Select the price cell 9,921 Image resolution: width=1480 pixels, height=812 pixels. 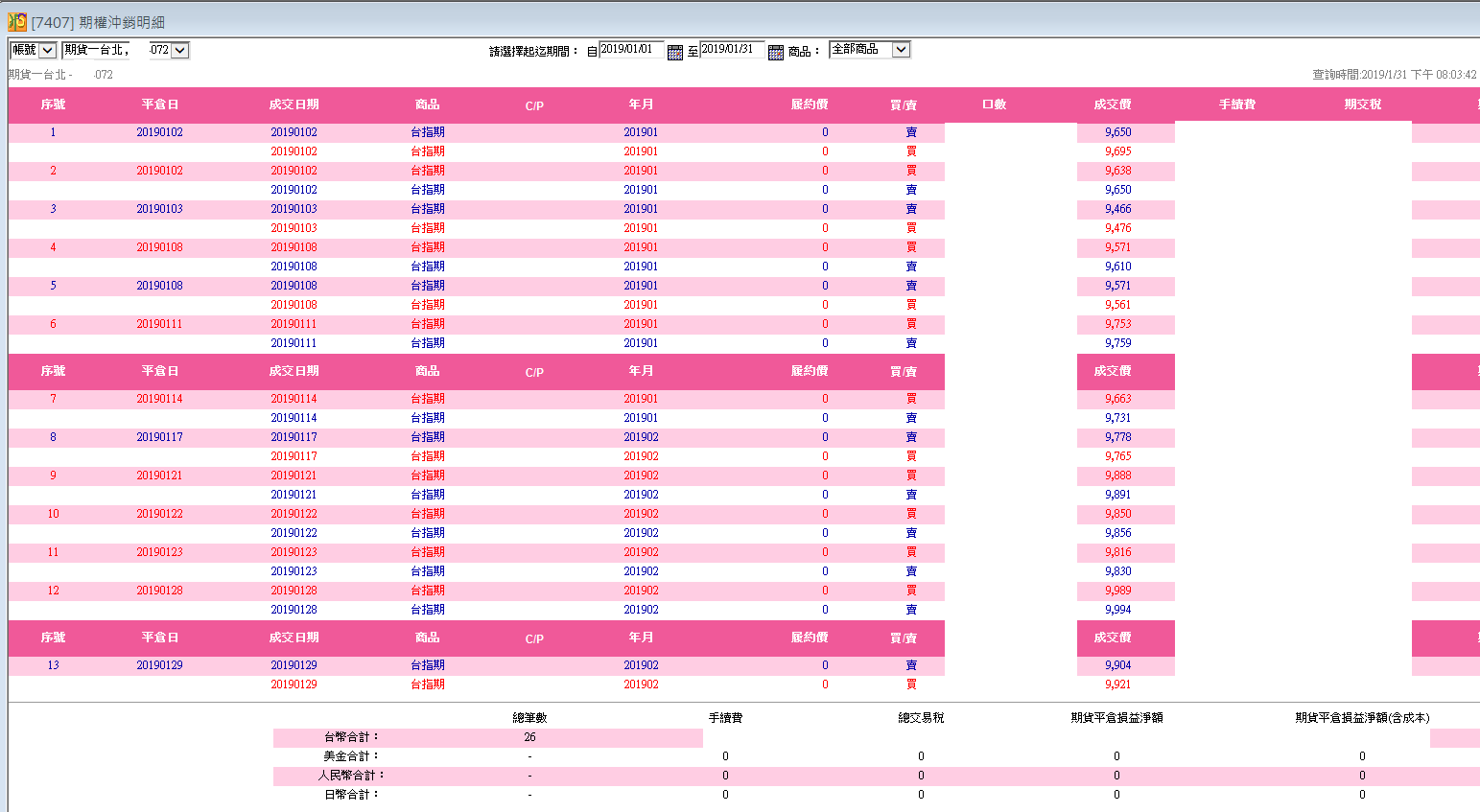pos(1117,684)
